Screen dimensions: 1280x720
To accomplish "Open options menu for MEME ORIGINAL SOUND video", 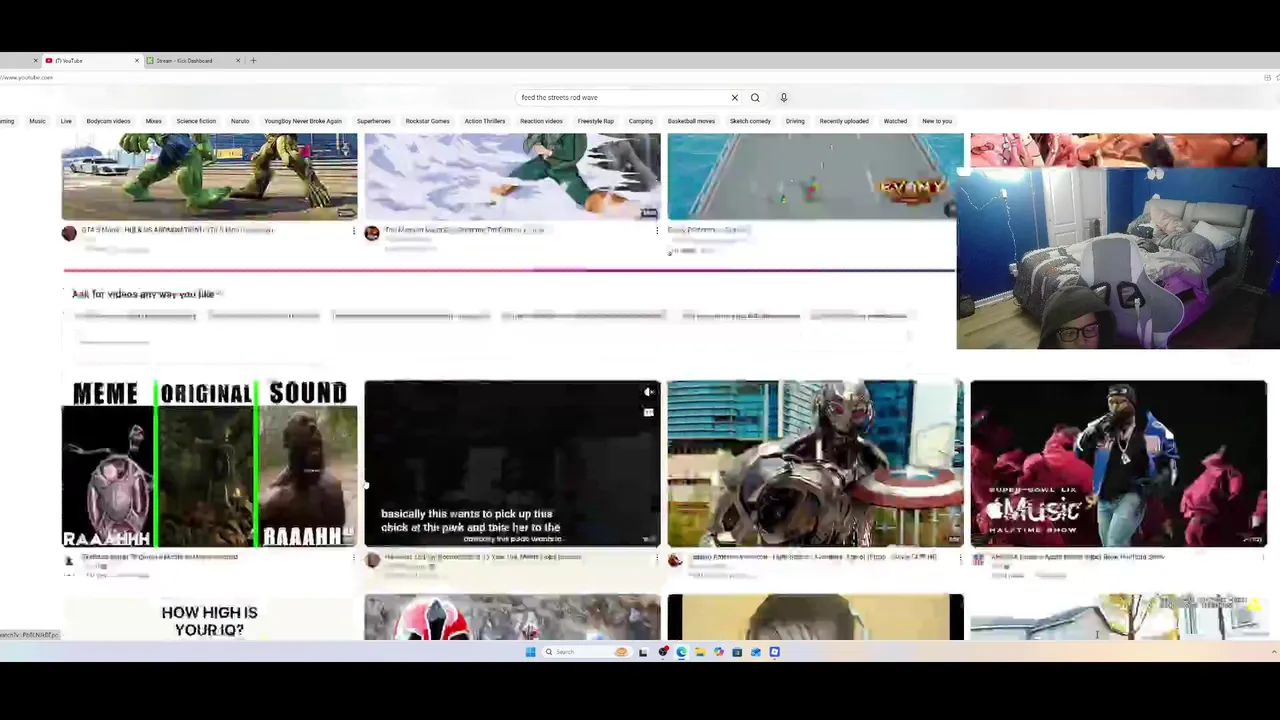I will (x=353, y=559).
